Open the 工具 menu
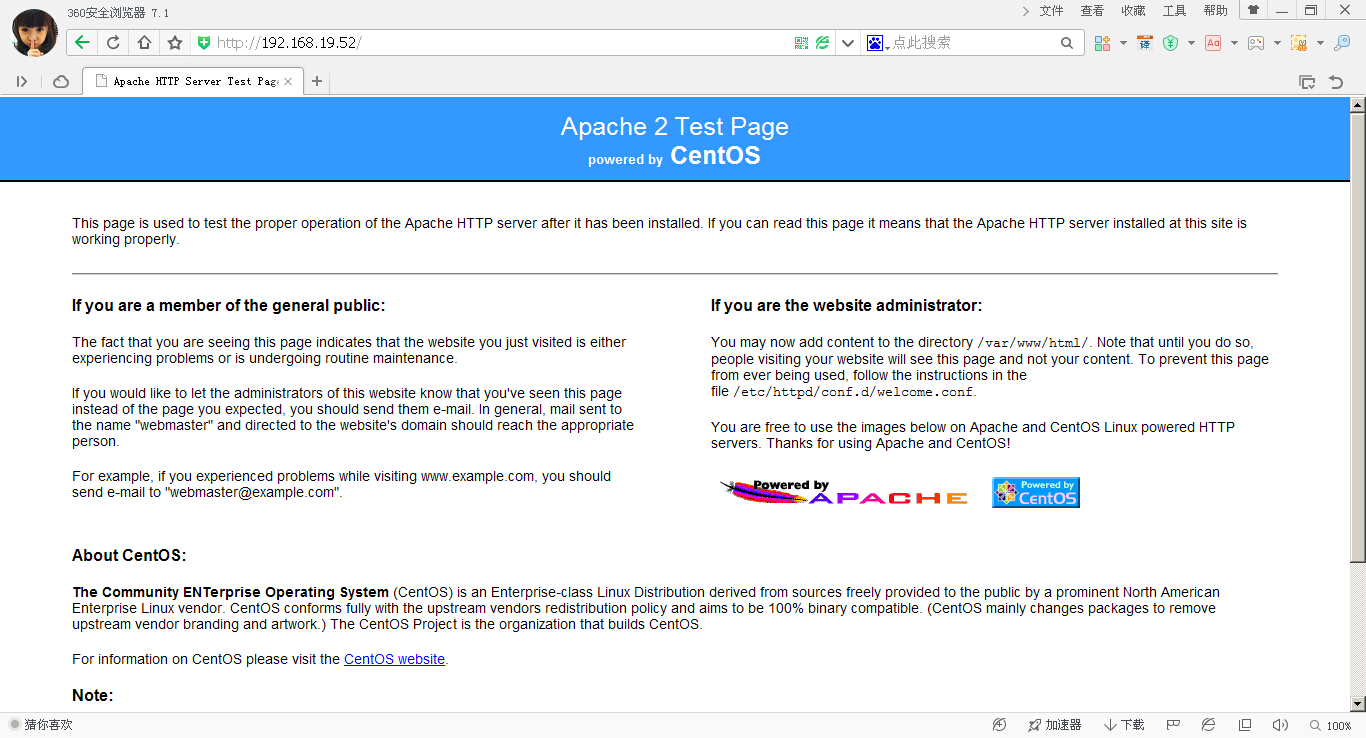 [1174, 11]
